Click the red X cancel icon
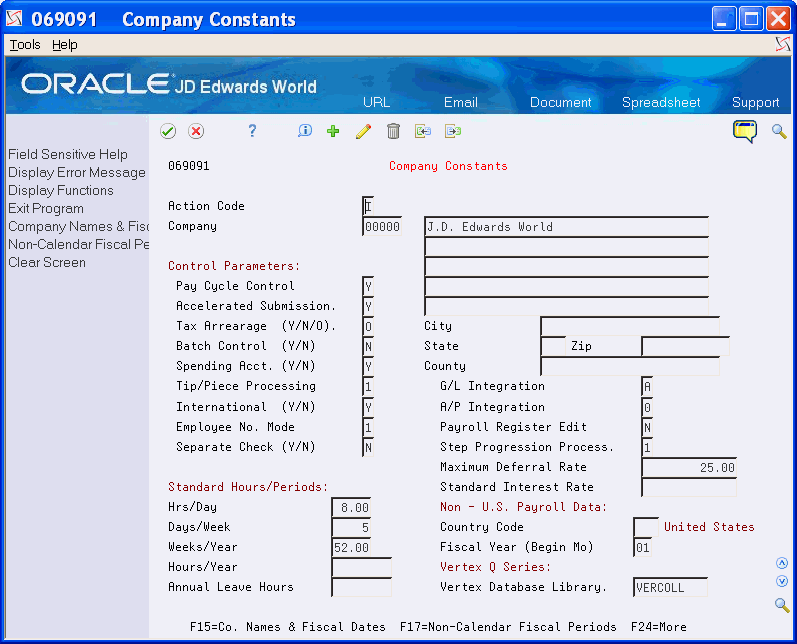 (x=196, y=131)
